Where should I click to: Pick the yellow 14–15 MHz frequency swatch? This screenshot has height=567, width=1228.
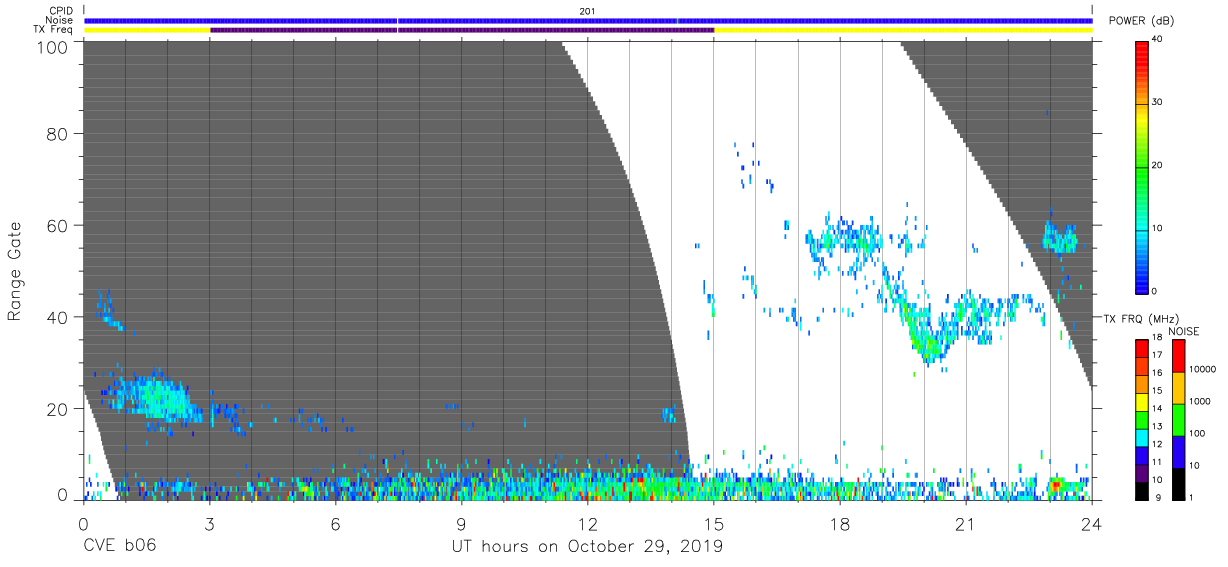pos(1142,400)
